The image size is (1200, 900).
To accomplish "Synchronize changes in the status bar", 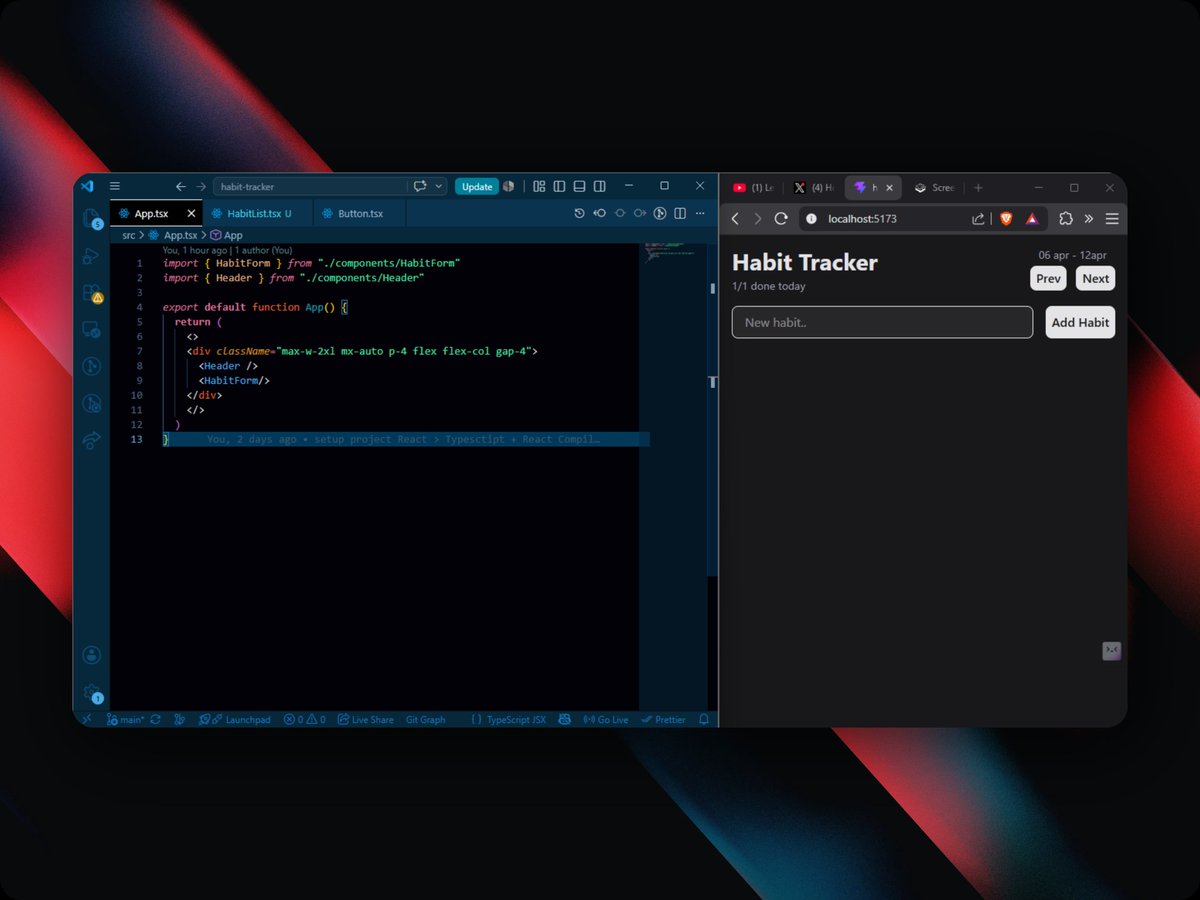I will pos(155,719).
